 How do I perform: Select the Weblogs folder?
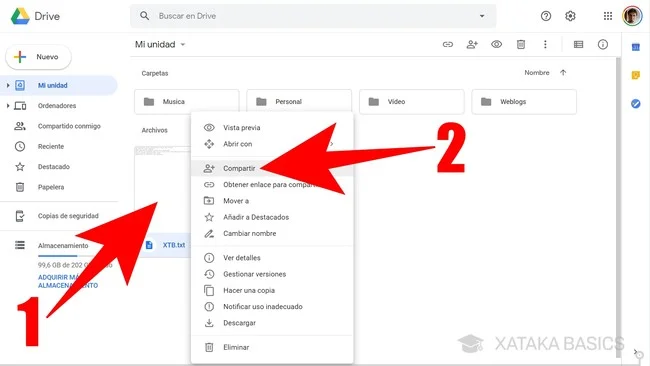click(x=524, y=102)
